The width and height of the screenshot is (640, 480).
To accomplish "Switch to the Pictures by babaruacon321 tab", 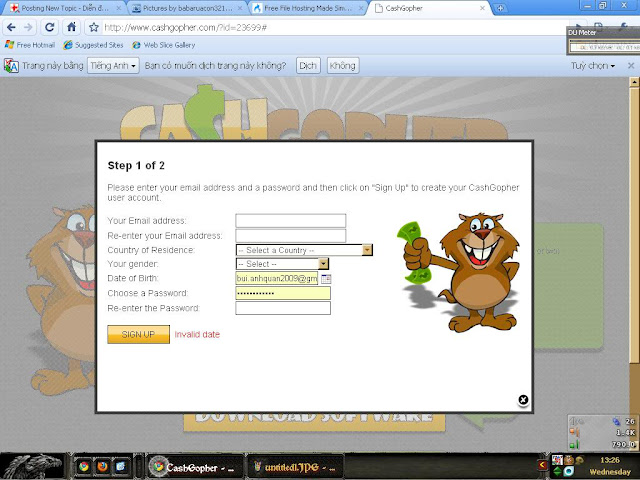I will 187,8.
